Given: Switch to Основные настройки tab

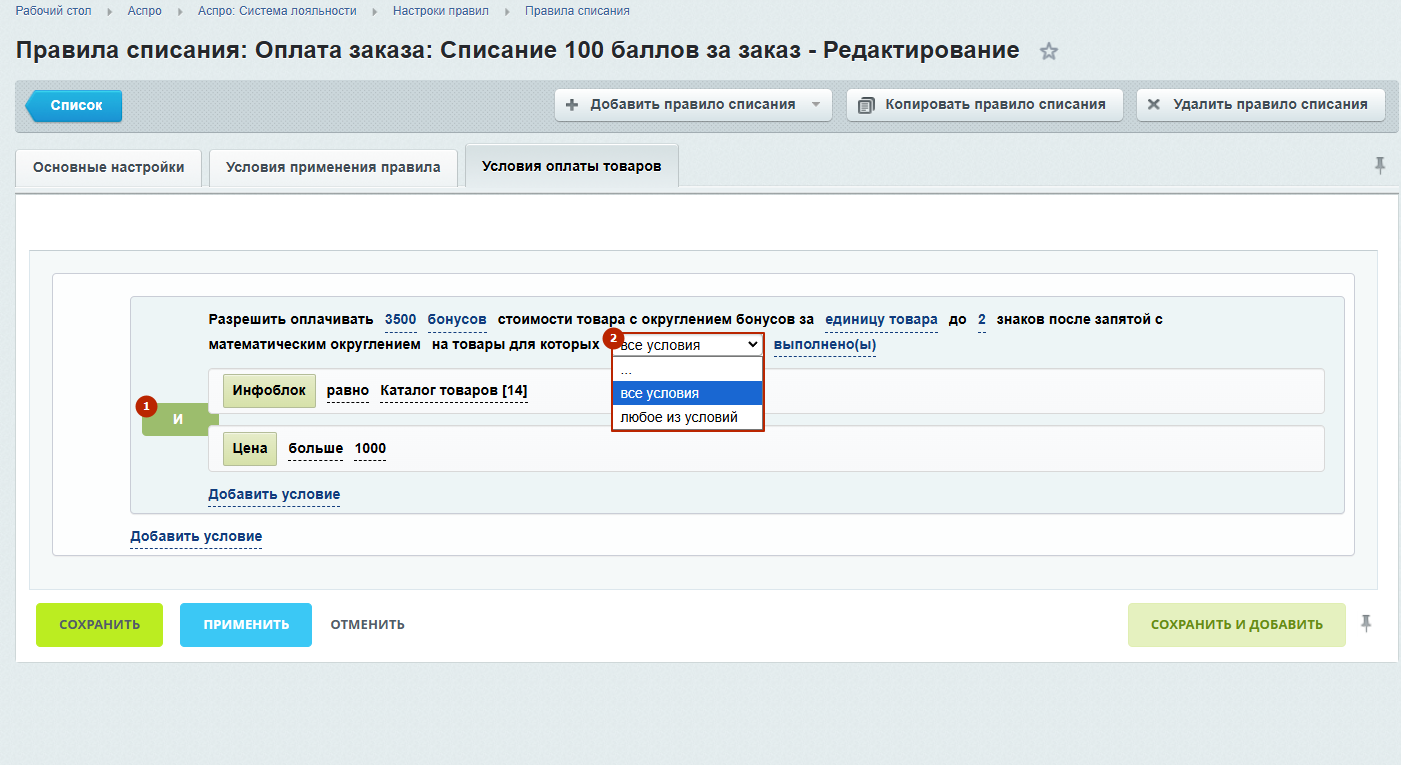Looking at the screenshot, I should click(x=108, y=168).
